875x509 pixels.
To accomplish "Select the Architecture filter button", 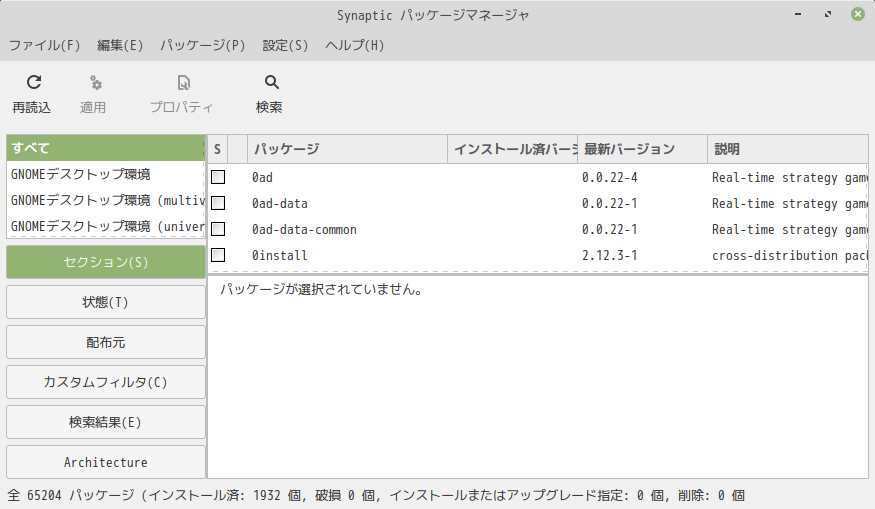I will pyautogui.click(x=105, y=462).
